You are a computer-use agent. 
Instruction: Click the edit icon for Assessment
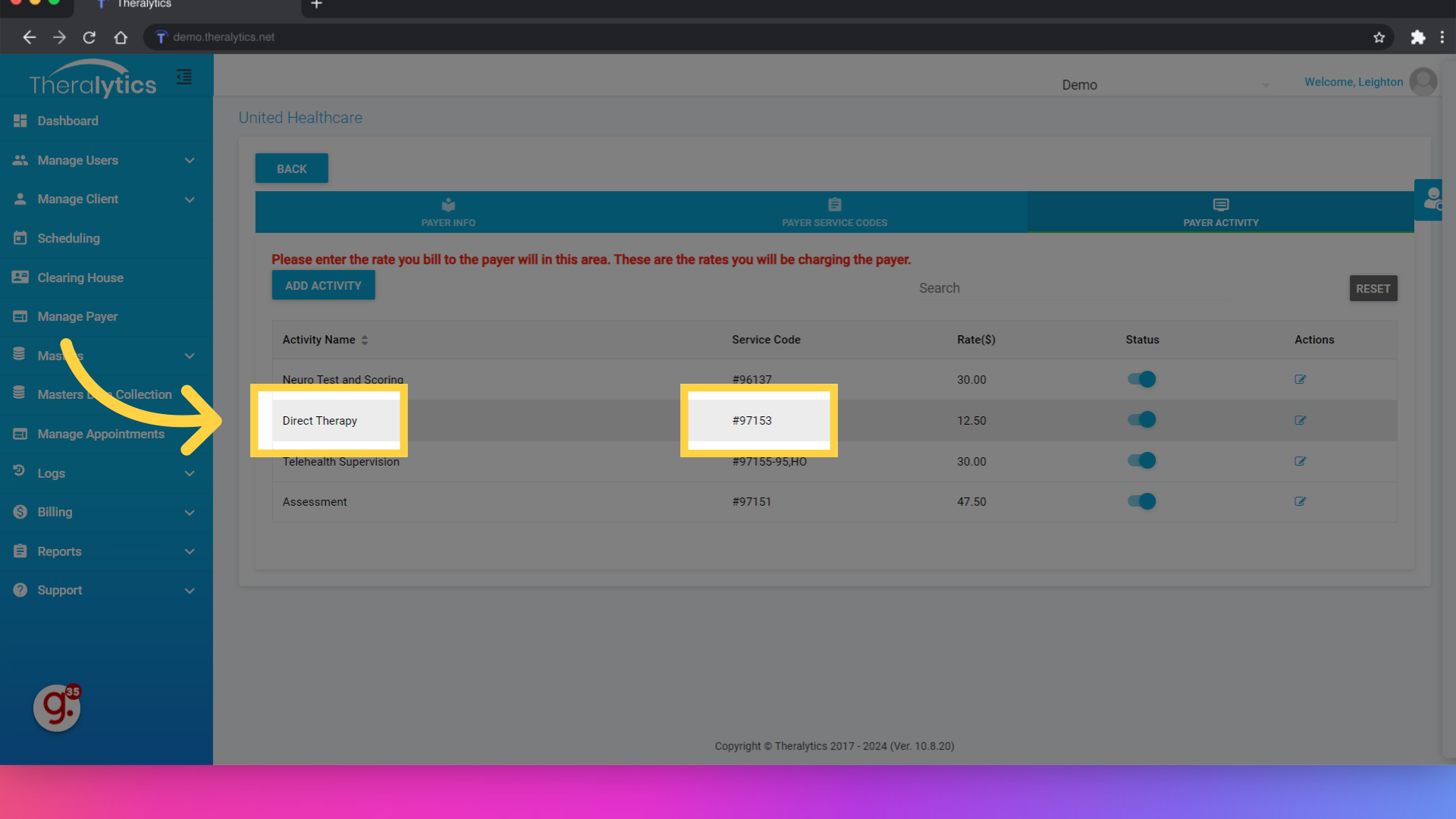click(1300, 500)
